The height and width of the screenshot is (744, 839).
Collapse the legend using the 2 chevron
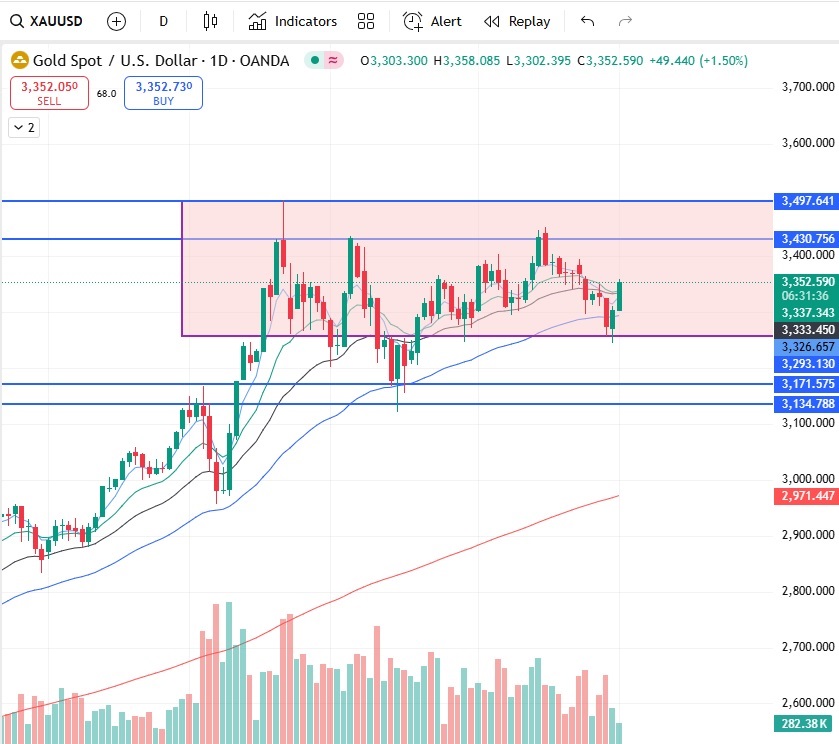[x=22, y=127]
